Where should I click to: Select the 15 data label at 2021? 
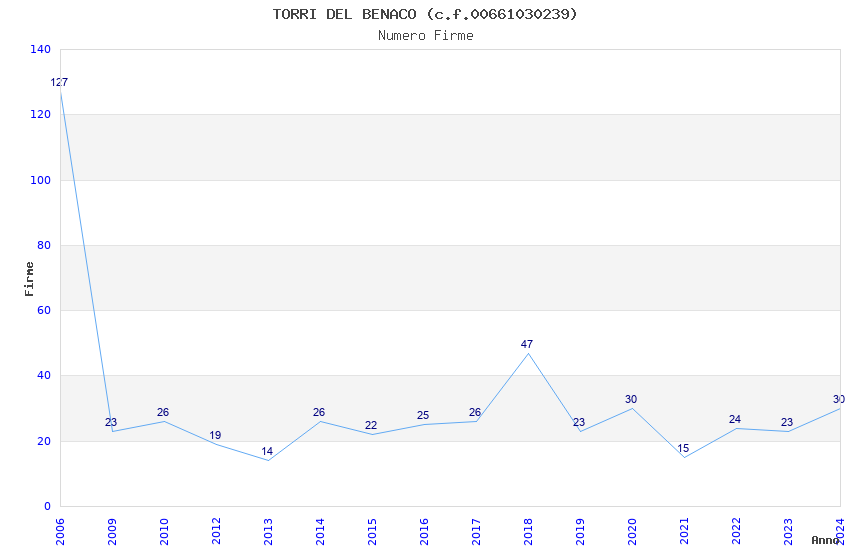click(682, 448)
